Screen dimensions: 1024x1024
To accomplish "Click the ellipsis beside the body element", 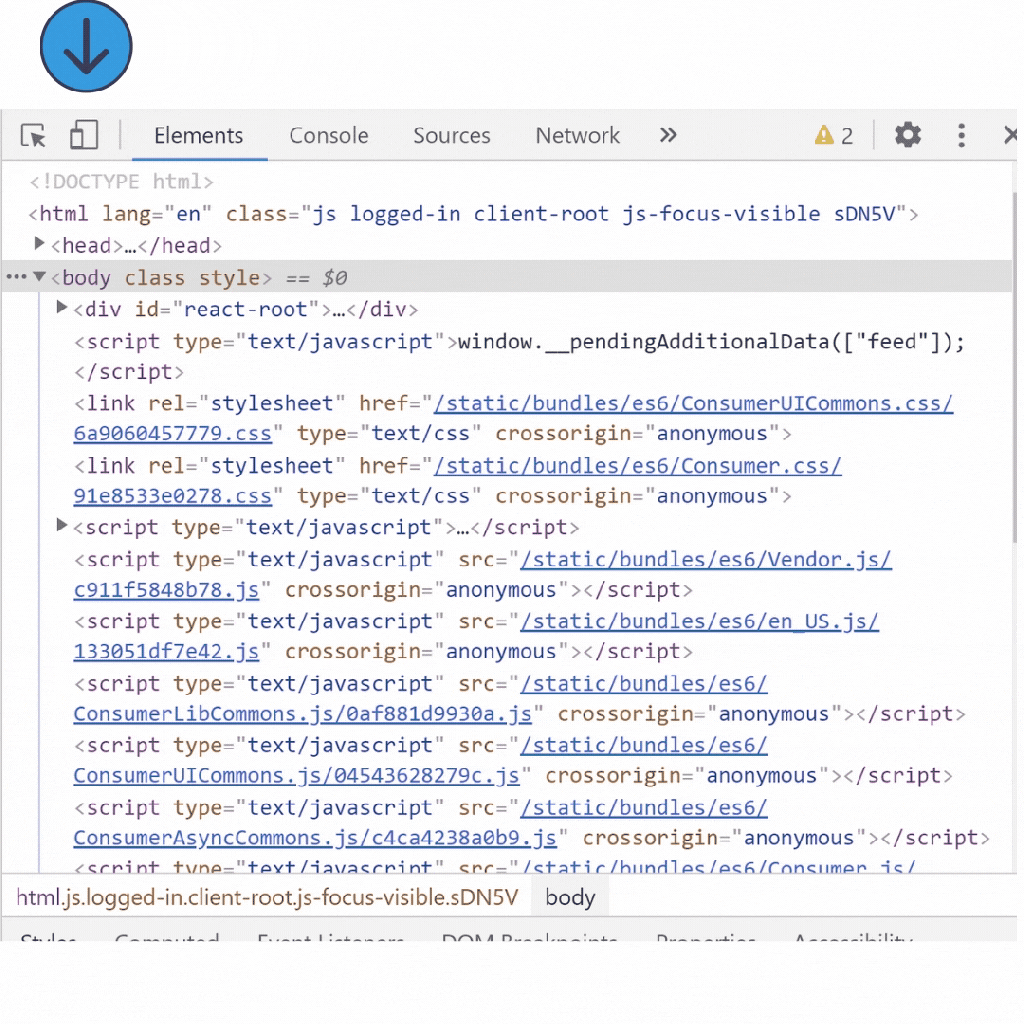I will click(x=16, y=277).
